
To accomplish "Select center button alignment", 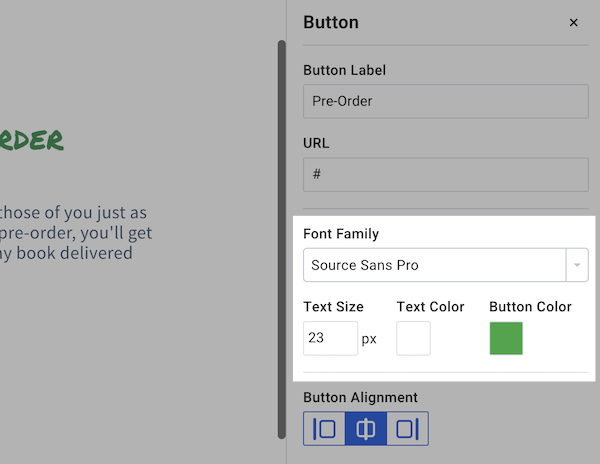I will coord(366,429).
